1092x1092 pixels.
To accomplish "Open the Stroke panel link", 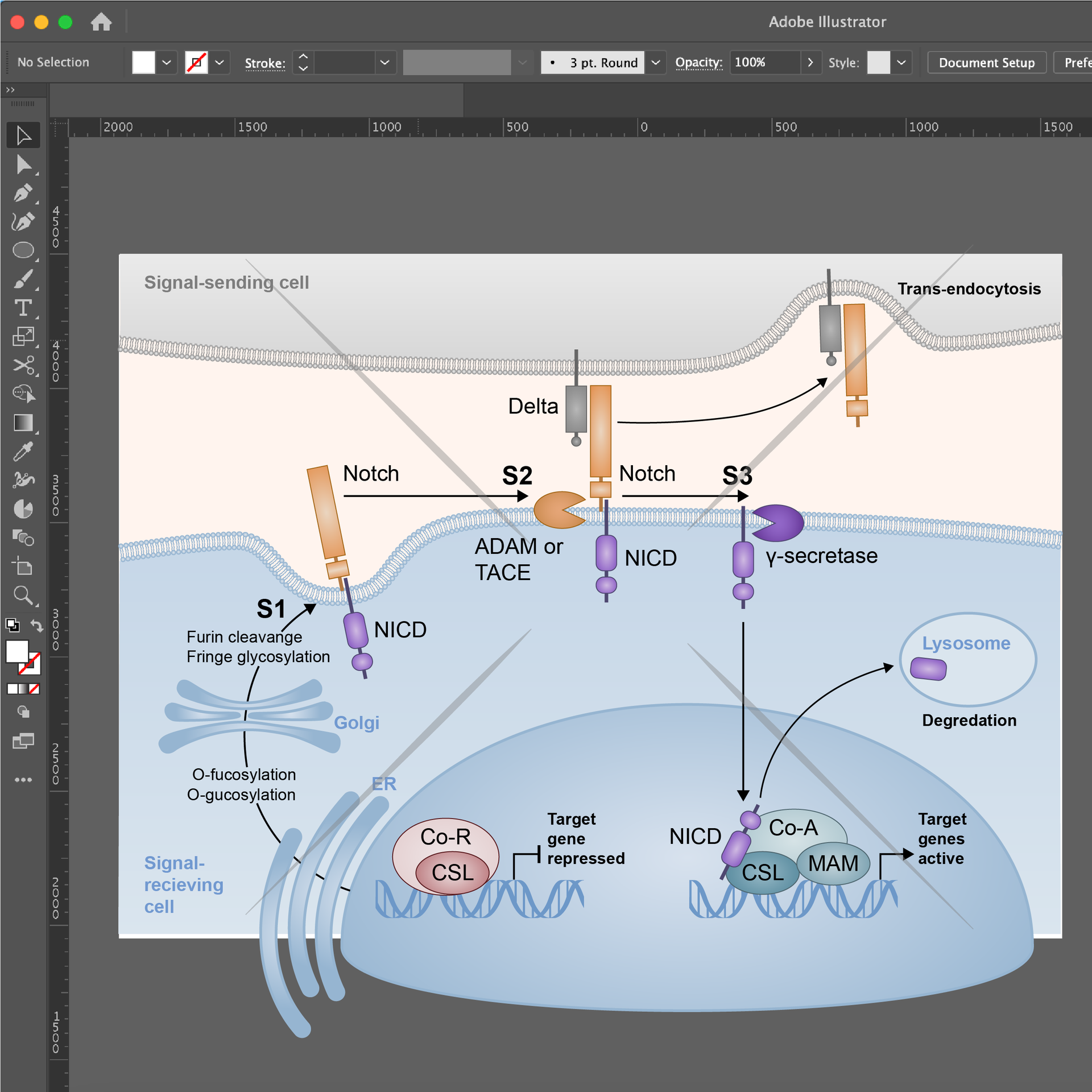I will (x=265, y=63).
